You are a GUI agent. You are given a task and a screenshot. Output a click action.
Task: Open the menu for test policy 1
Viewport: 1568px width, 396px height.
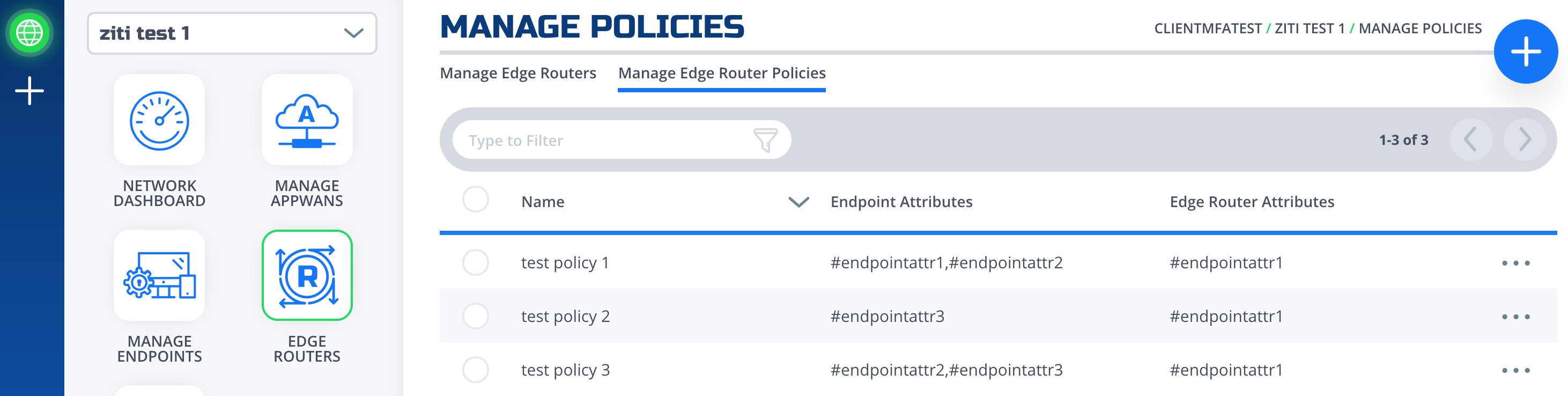pyautogui.click(x=1515, y=263)
